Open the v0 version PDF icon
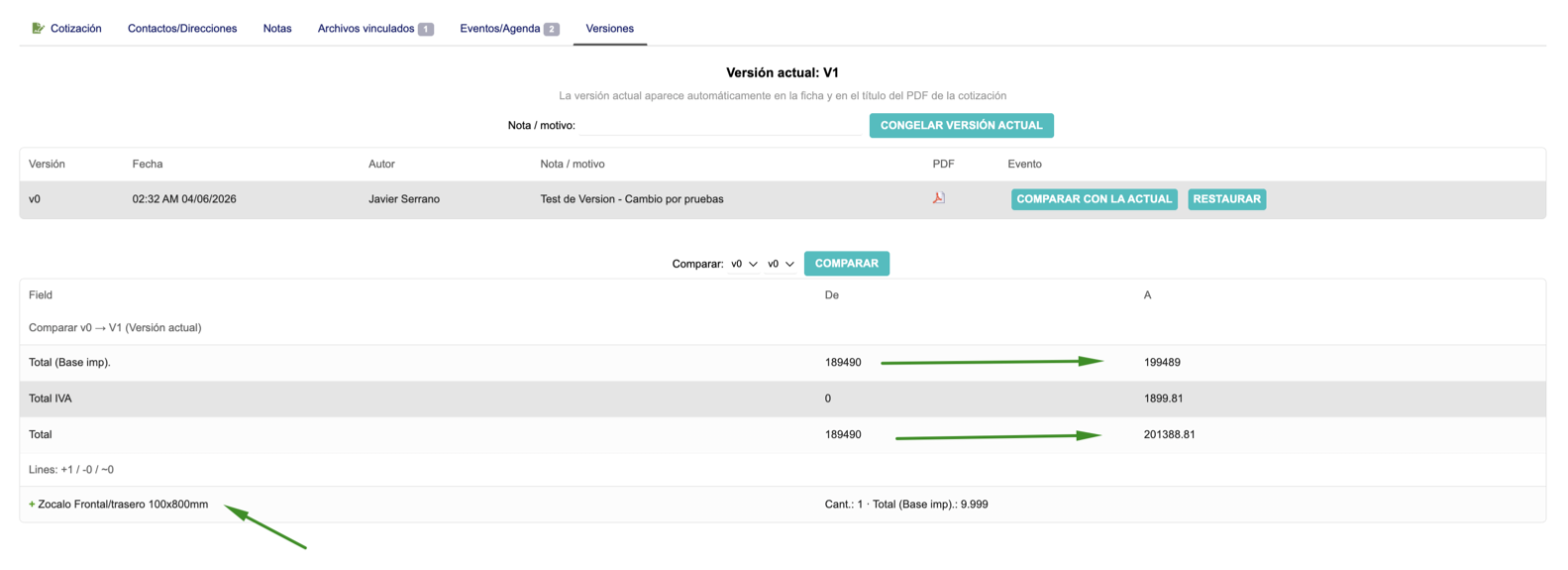 coord(938,198)
